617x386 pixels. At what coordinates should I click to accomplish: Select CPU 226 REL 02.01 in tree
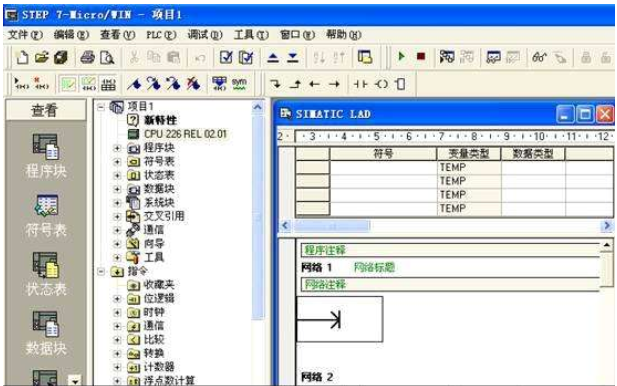coord(185,134)
